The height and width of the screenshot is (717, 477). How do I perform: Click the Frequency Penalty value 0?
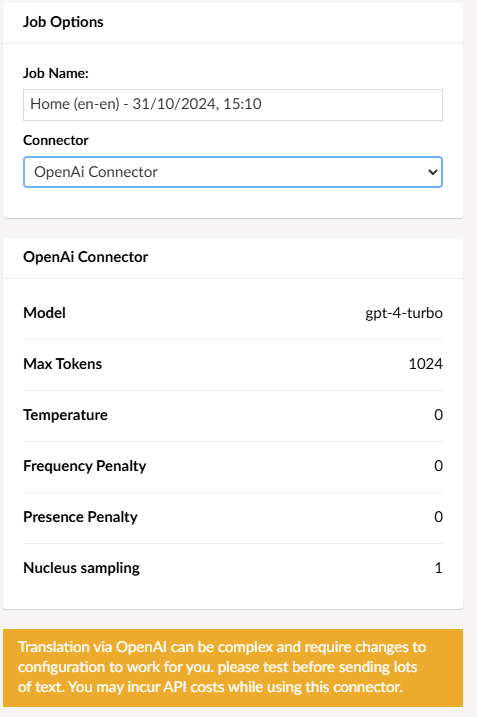(438, 466)
